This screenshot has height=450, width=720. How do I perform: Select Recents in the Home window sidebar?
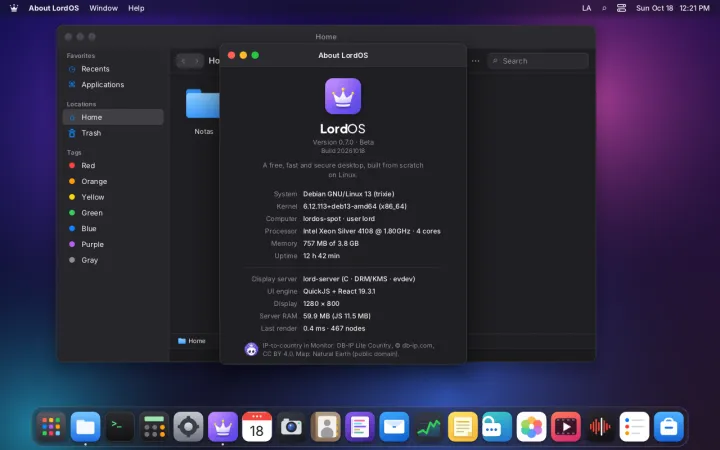click(113, 69)
